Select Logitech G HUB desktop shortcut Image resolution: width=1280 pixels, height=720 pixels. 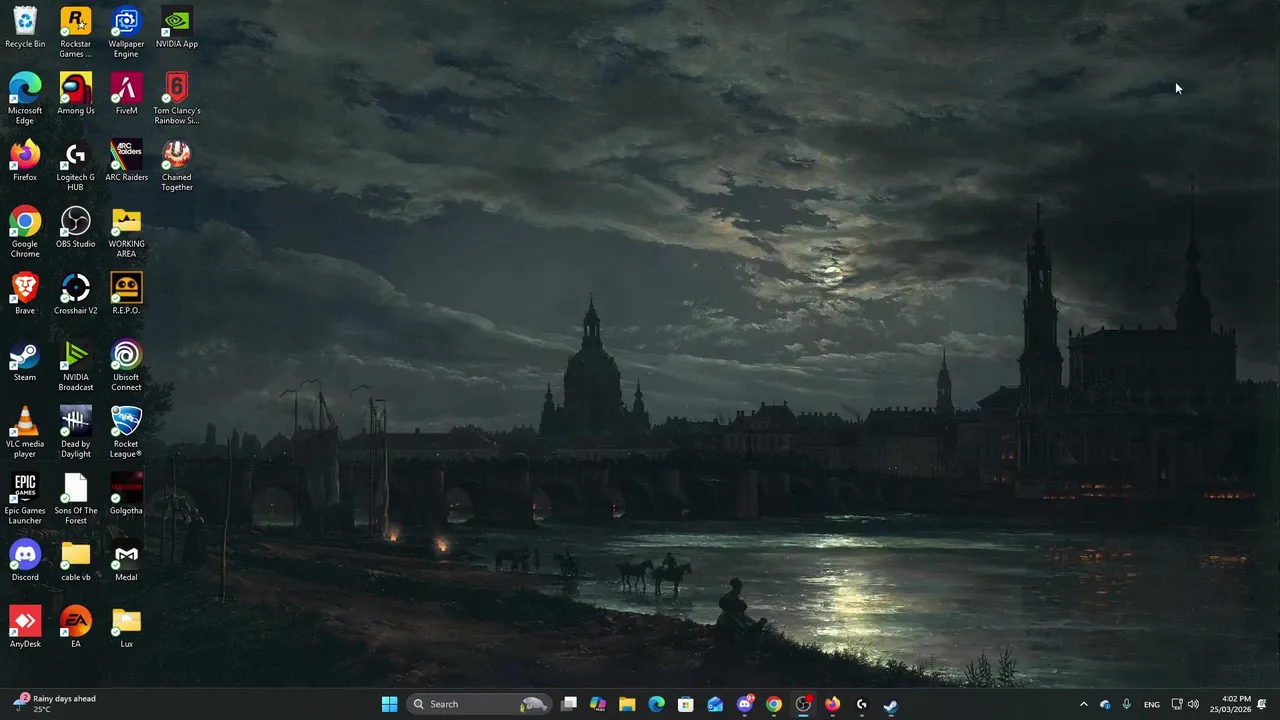click(76, 166)
